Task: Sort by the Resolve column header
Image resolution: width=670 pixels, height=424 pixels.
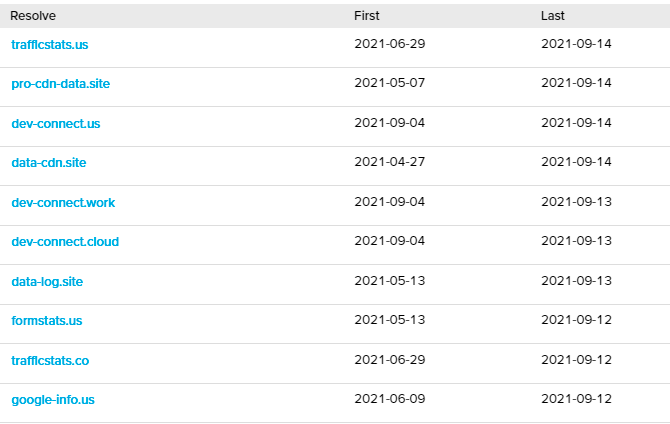Action: tap(33, 16)
